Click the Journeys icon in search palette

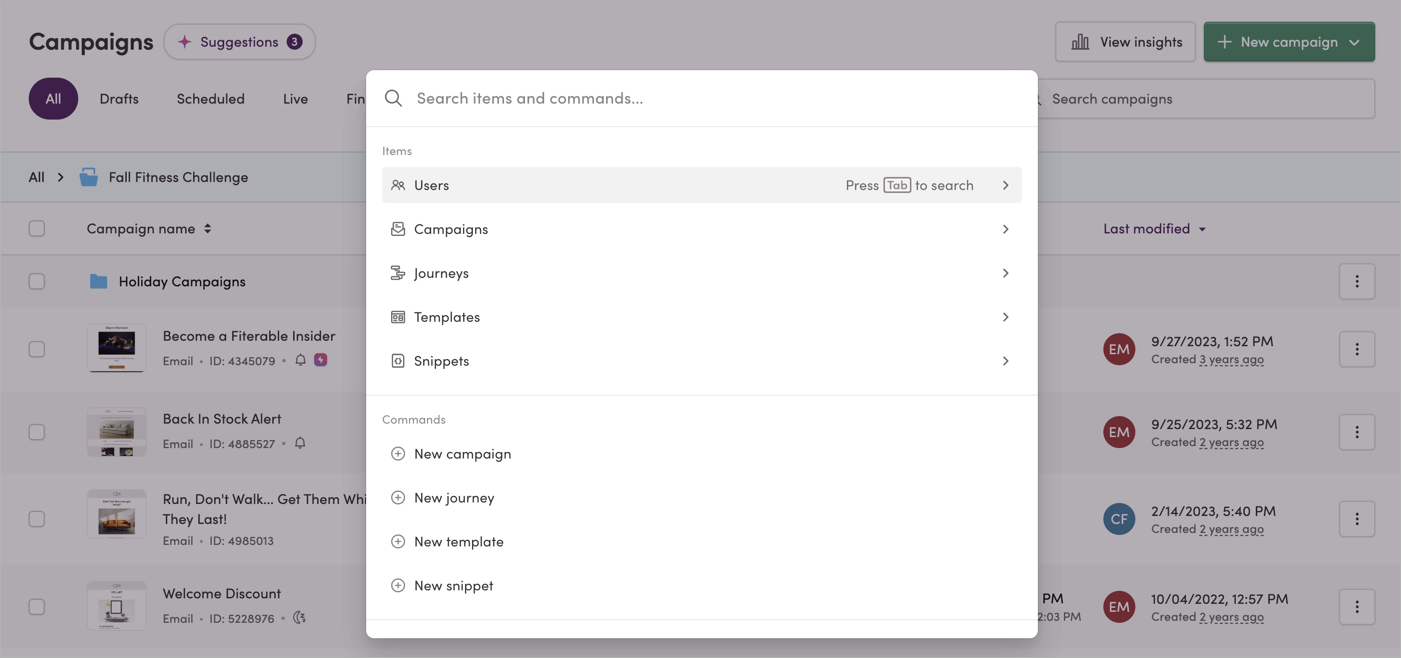point(397,272)
